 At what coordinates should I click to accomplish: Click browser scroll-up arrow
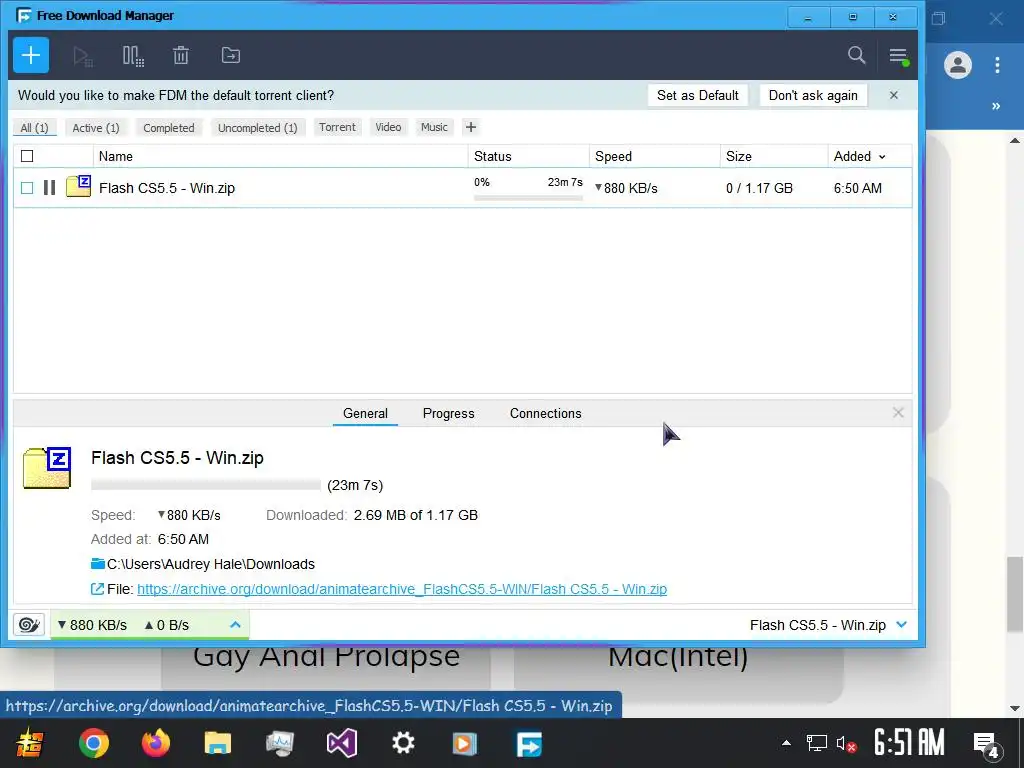click(x=1015, y=140)
